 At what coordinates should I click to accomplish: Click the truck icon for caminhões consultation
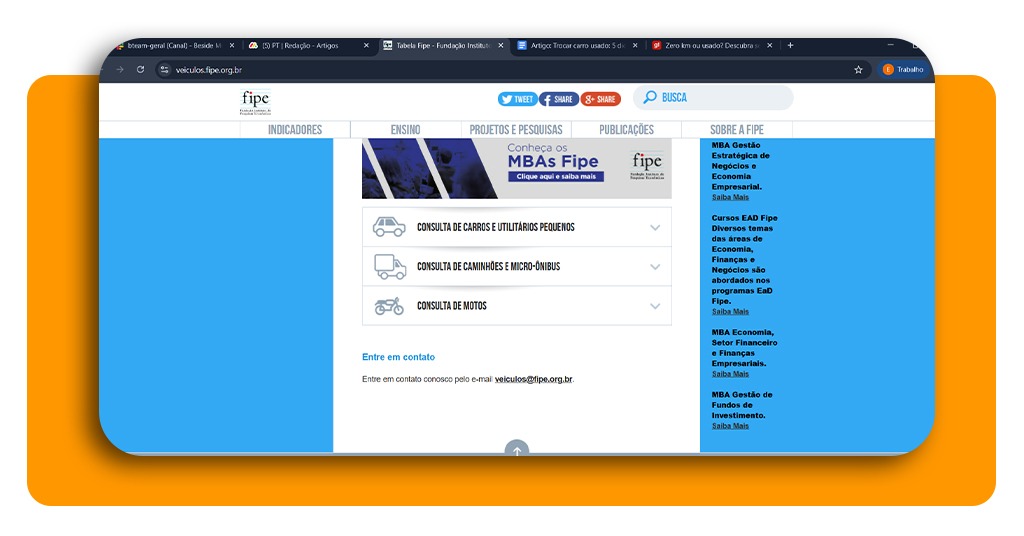click(390, 267)
